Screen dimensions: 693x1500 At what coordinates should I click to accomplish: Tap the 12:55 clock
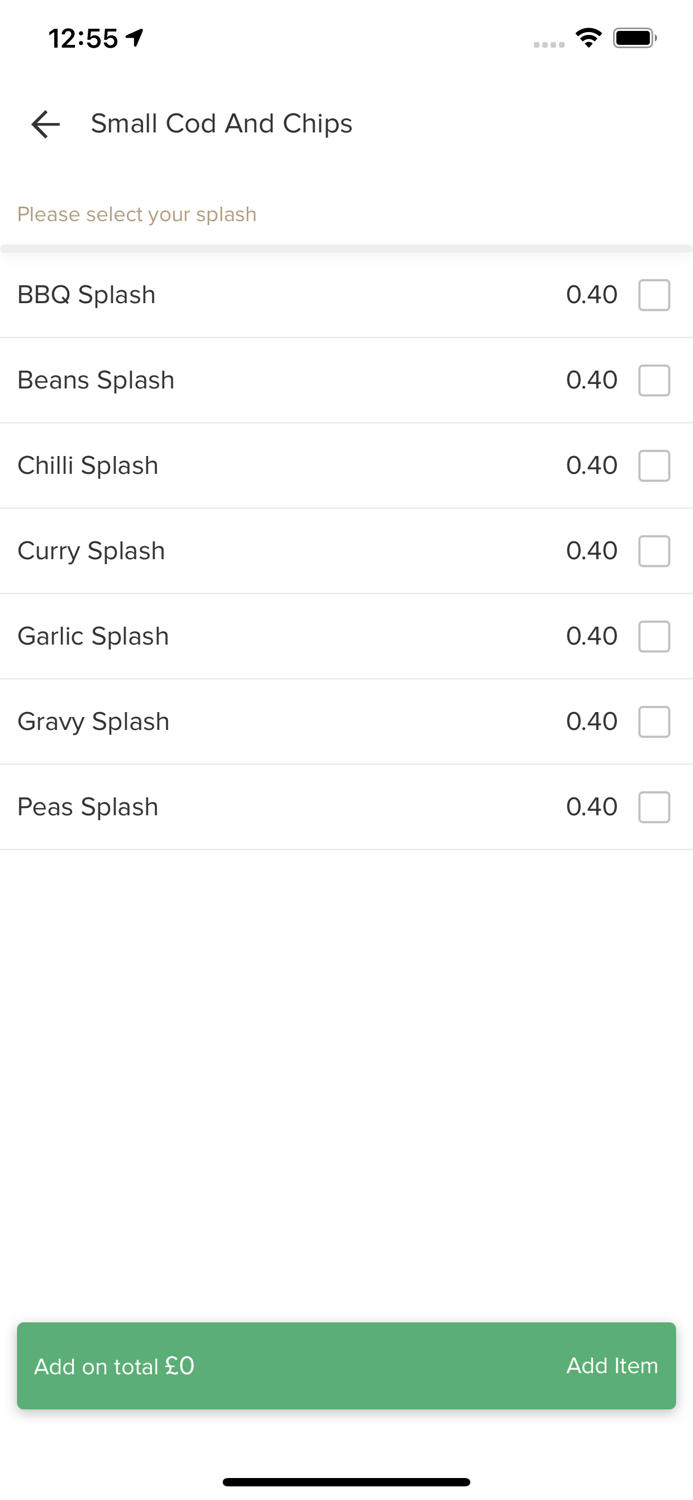[x=83, y=38]
